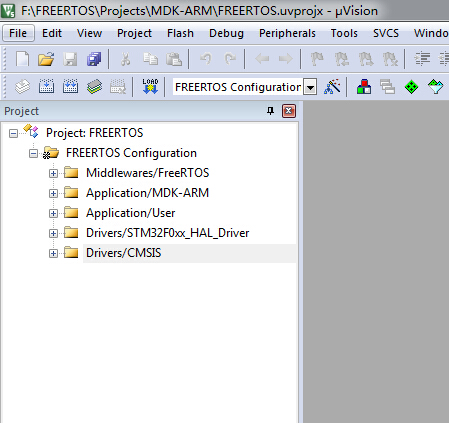Click the Rebuild all targets icon
This screenshot has height=423, width=449.
[x=70, y=87]
